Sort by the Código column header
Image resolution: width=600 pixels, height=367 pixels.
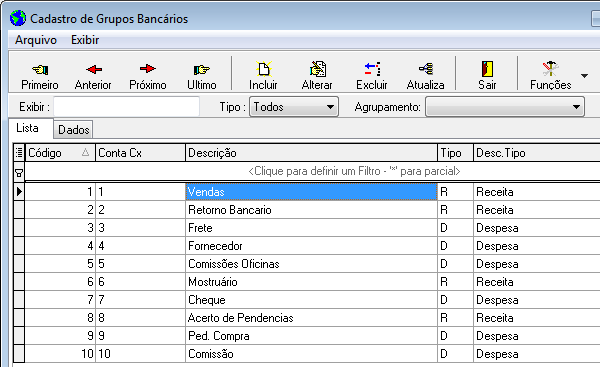tap(60, 153)
